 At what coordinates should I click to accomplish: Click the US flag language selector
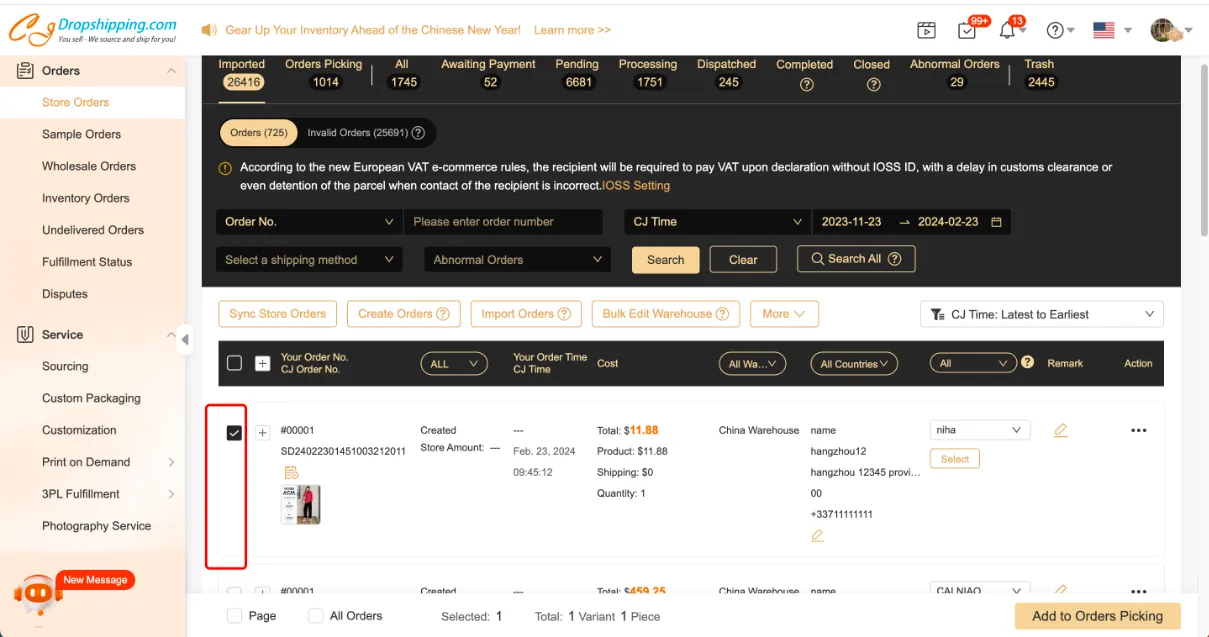1104,30
